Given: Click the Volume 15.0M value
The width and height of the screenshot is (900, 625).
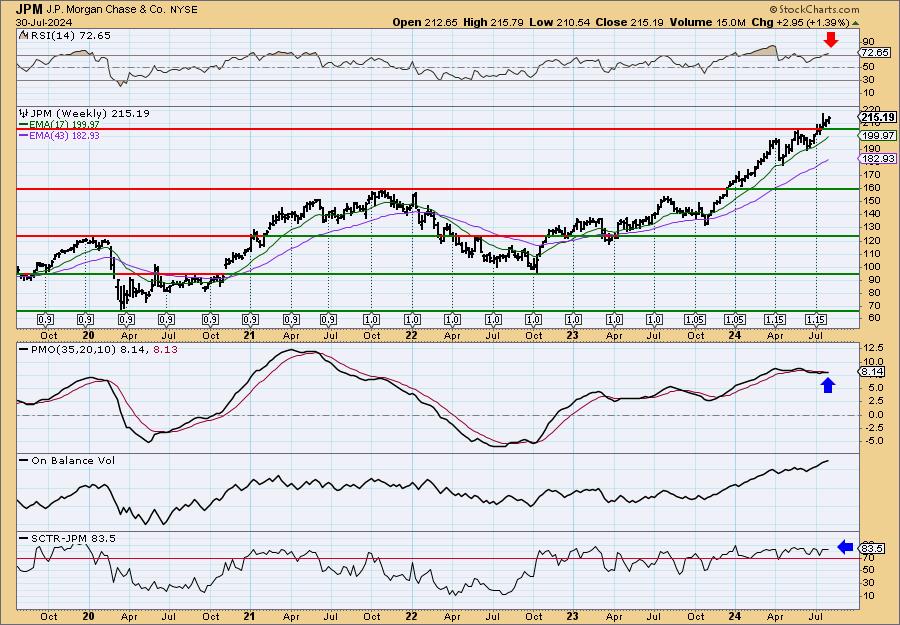Looking at the screenshot, I should (707, 22).
